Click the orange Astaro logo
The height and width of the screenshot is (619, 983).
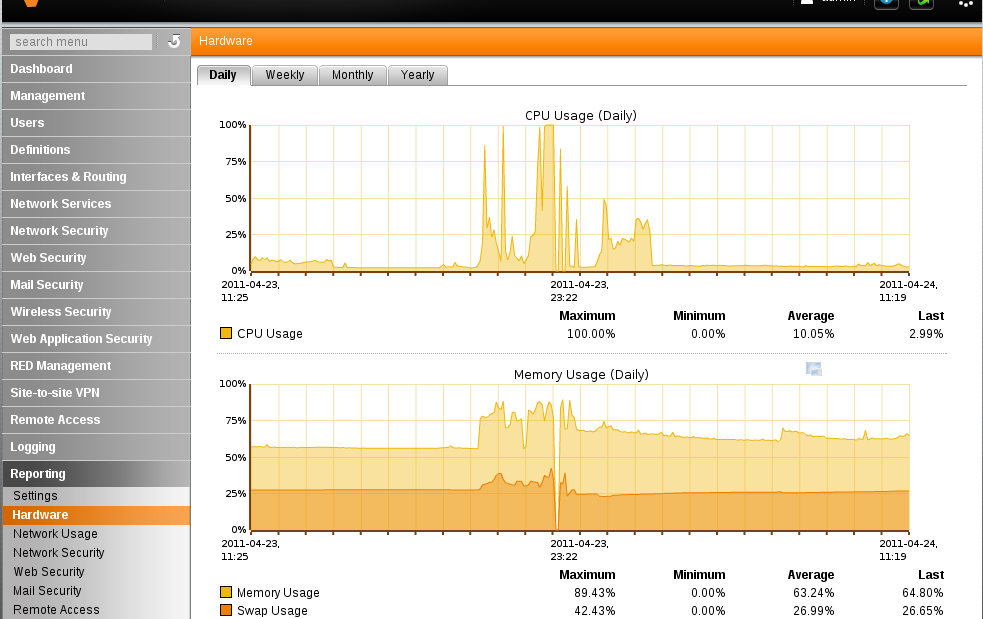click(x=32, y=3)
